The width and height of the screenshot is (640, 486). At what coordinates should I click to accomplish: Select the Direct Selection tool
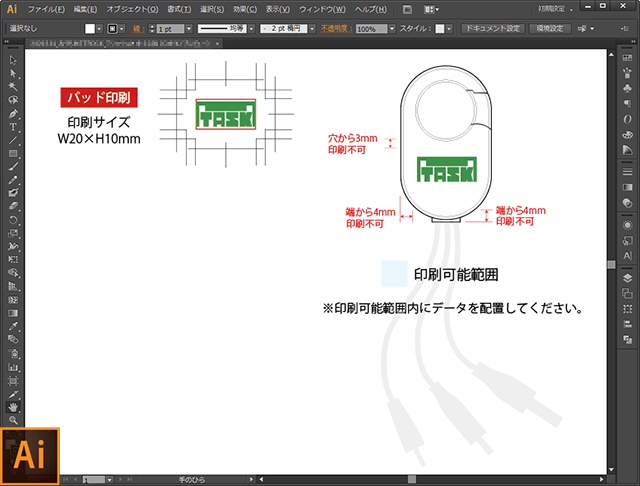coord(13,73)
